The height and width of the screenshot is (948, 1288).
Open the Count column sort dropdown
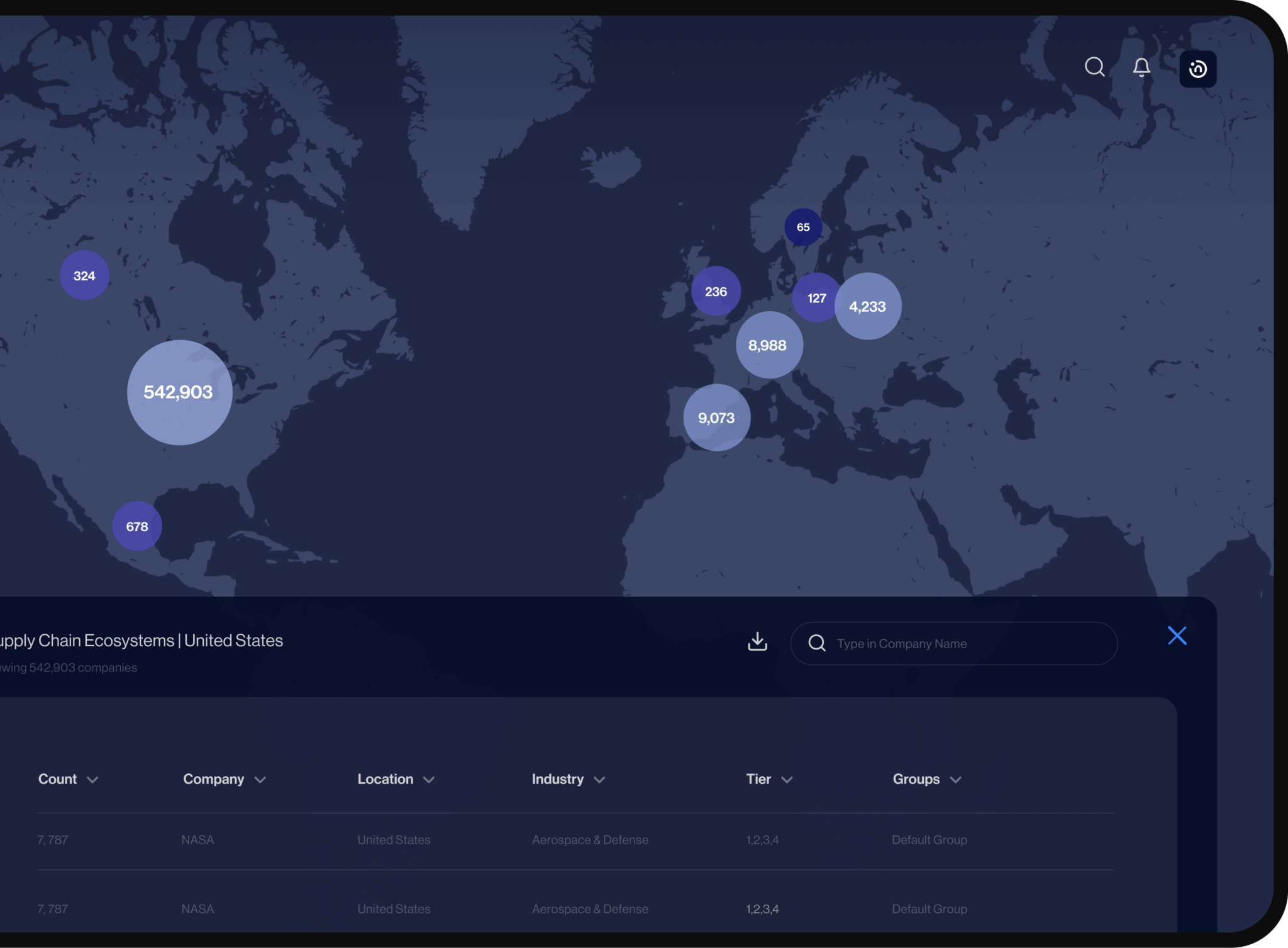[x=93, y=779]
